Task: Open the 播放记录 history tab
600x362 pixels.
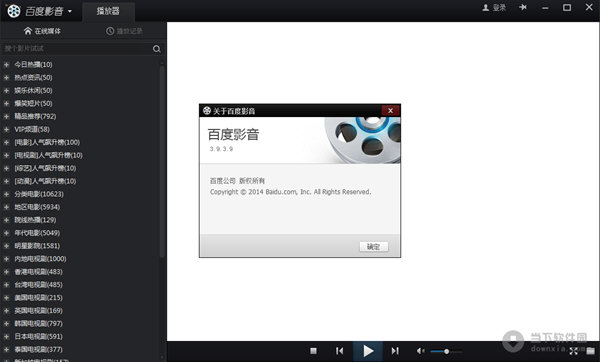Action: click(x=124, y=31)
